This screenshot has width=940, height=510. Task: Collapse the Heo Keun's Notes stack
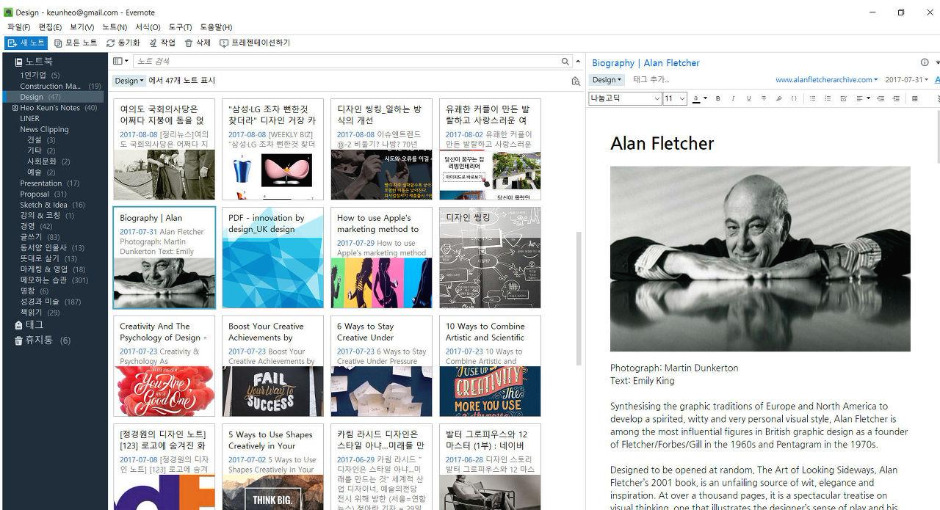tap(15, 108)
